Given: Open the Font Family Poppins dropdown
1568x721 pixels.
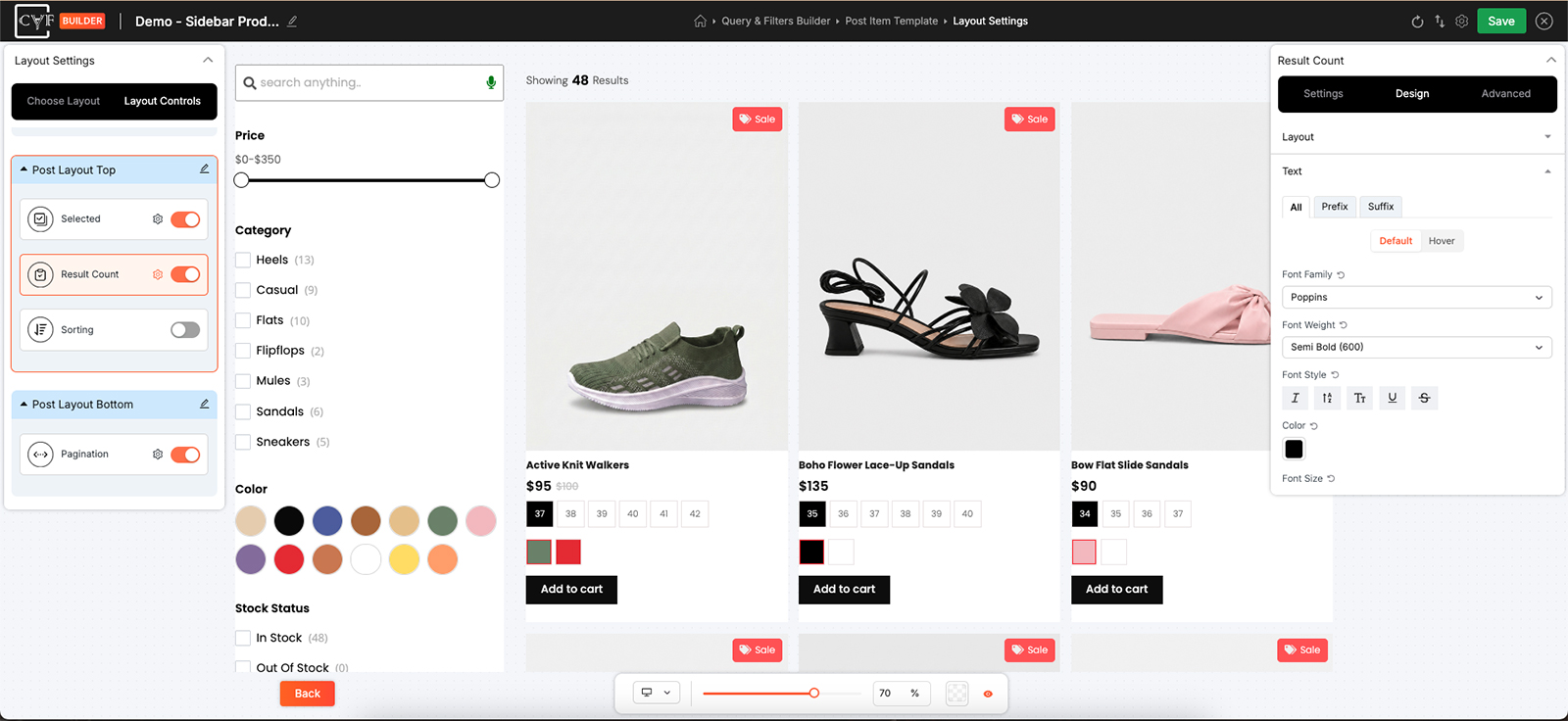Looking at the screenshot, I should tap(1416, 297).
